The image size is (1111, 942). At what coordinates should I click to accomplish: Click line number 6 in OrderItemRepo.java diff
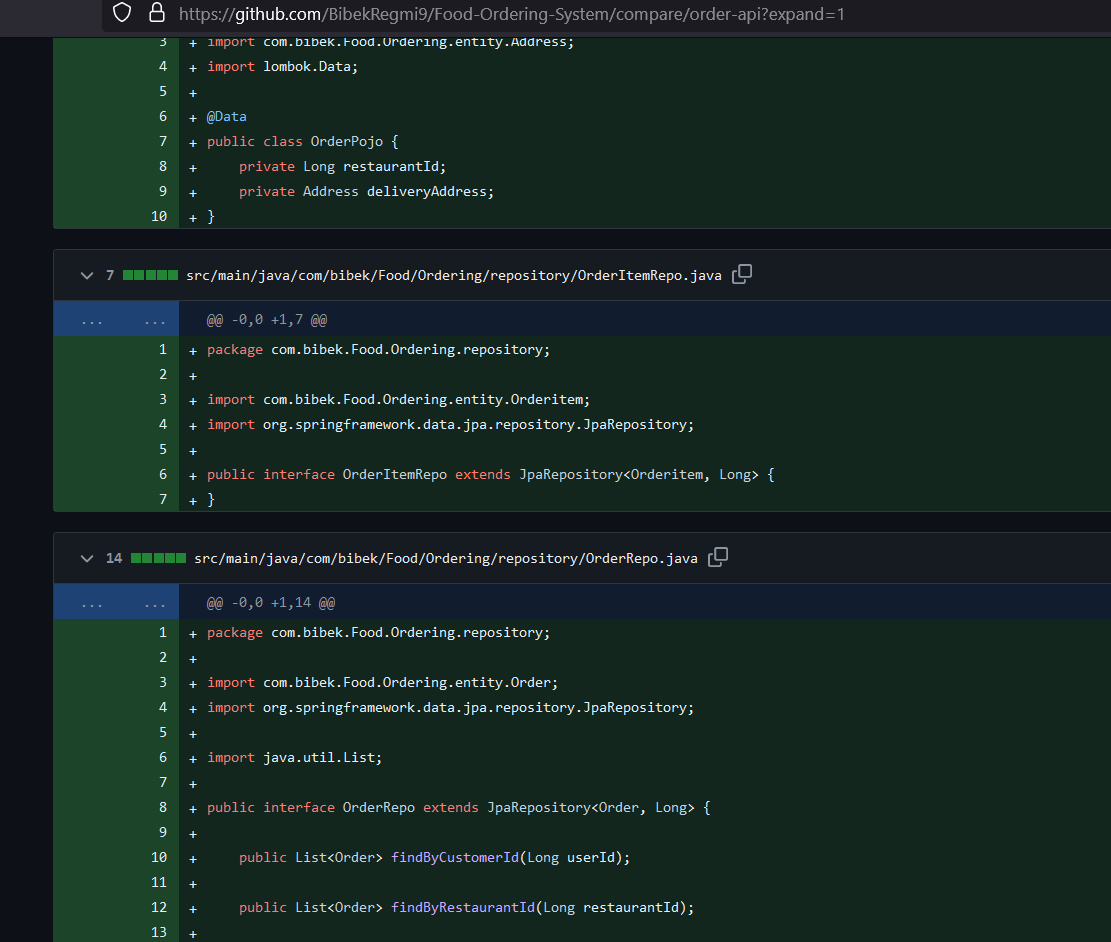pyautogui.click(x=163, y=475)
